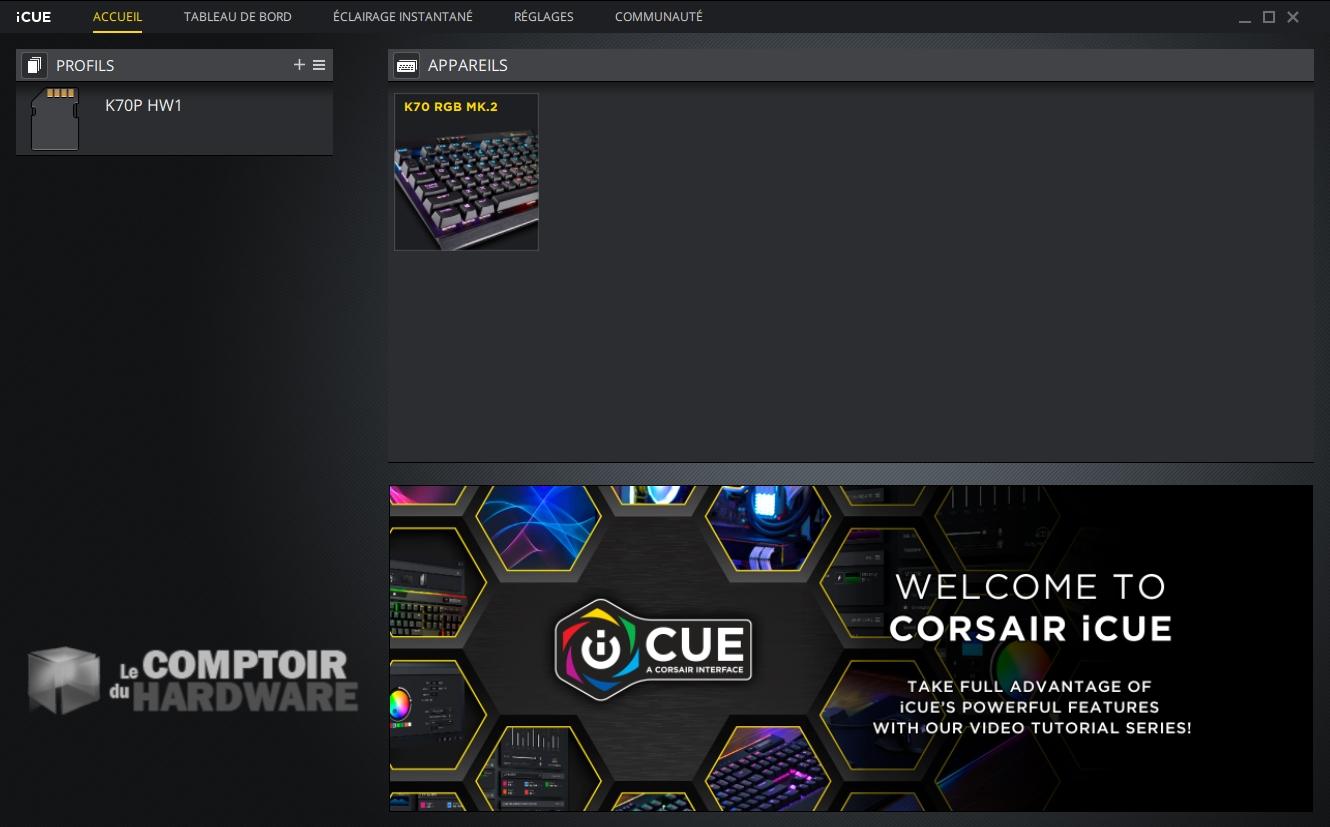Viewport: 1330px width, 827px height.
Task: Click the iCUE logo in the title bar
Action: point(33,16)
